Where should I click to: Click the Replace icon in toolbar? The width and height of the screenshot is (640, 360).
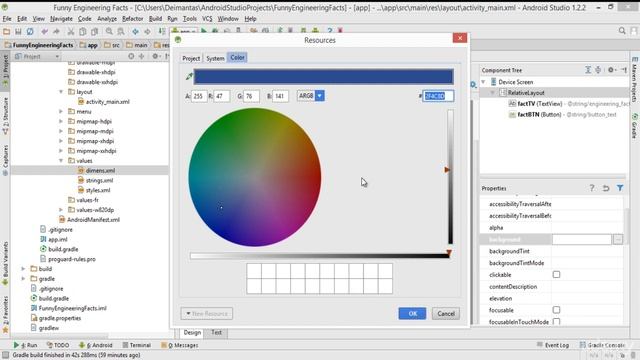point(121,31)
